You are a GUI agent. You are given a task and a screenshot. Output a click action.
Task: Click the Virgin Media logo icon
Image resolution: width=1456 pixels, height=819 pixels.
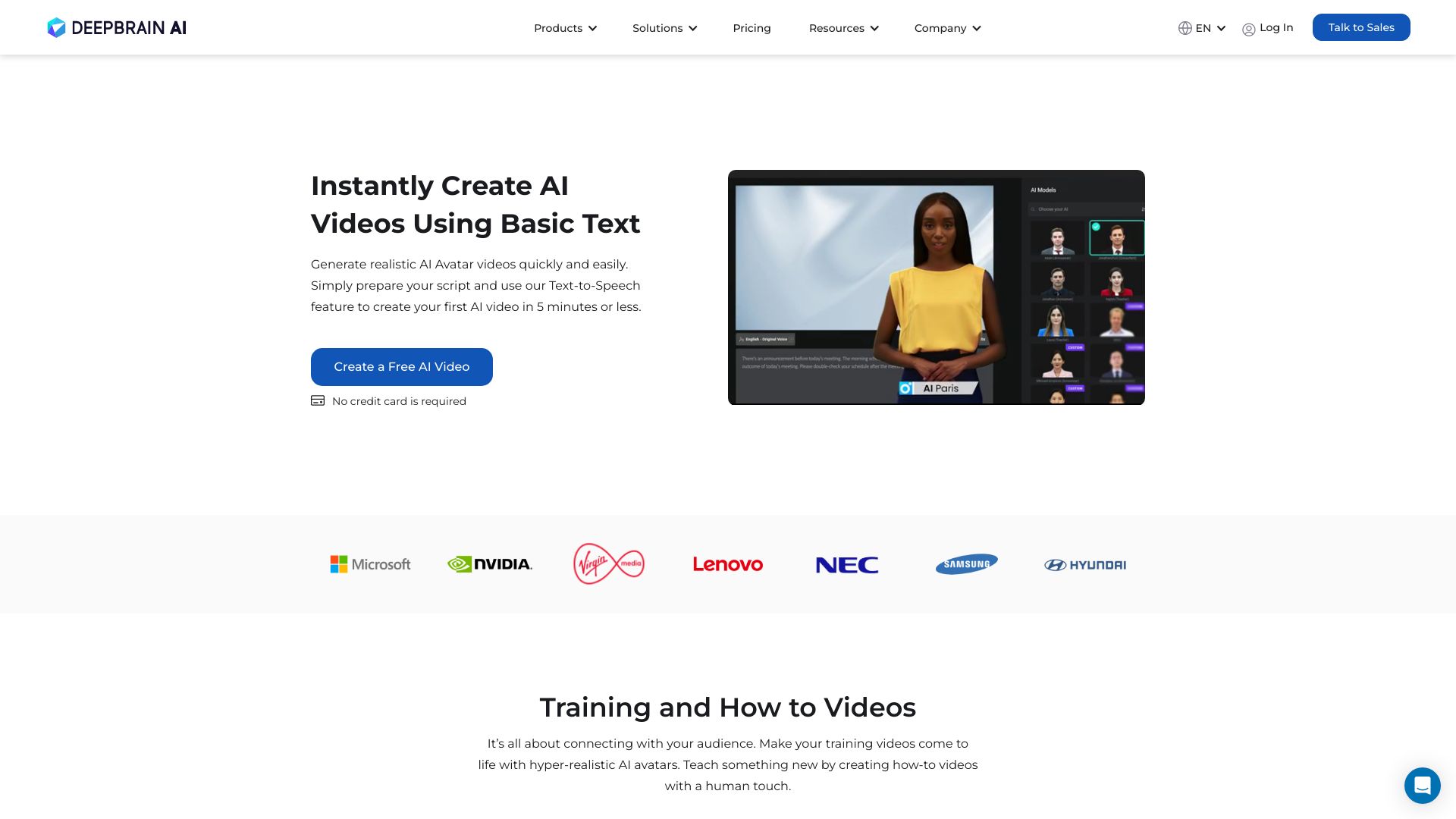[608, 564]
